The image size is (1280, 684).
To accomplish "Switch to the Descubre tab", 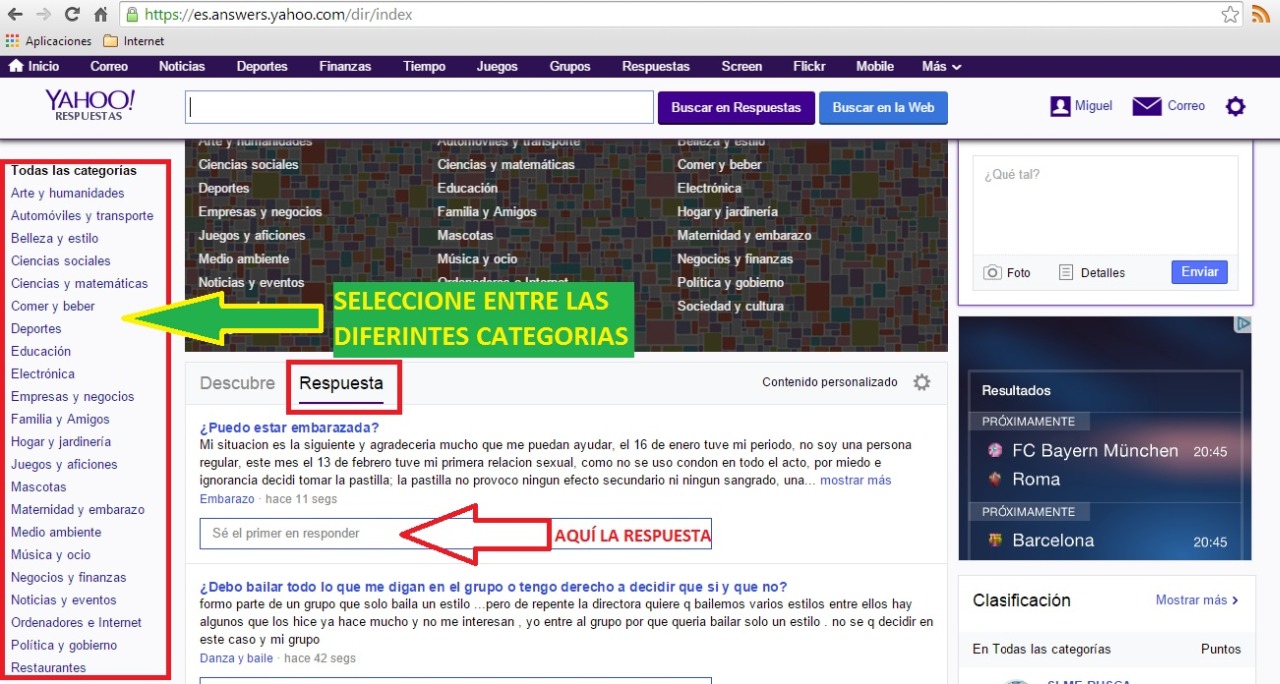I will click(237, 383).
